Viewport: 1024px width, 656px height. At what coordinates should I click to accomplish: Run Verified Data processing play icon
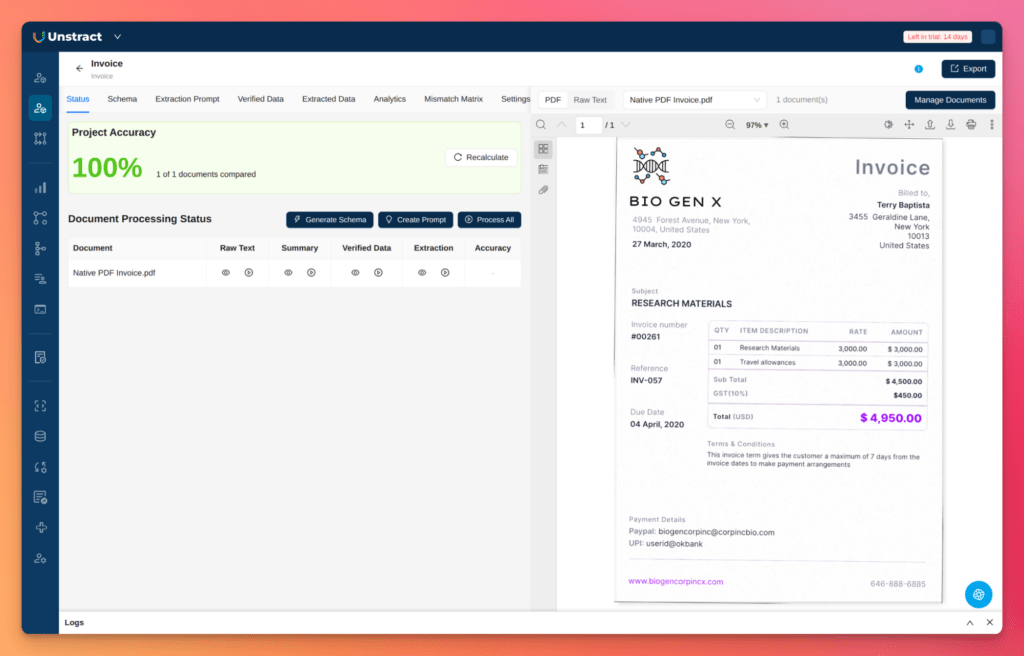tap(378, 272)
